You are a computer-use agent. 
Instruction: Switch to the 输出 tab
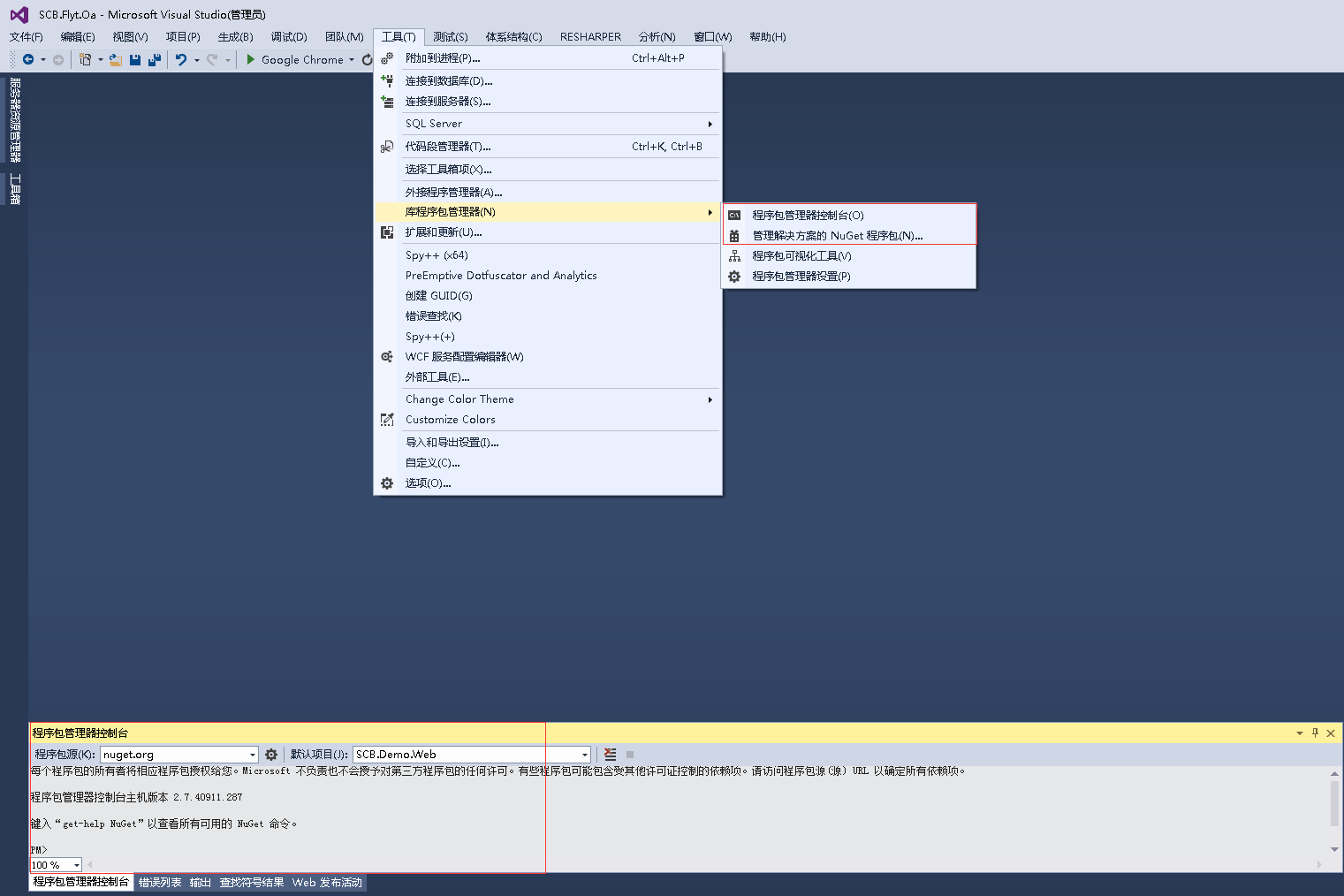click(201, 883)
